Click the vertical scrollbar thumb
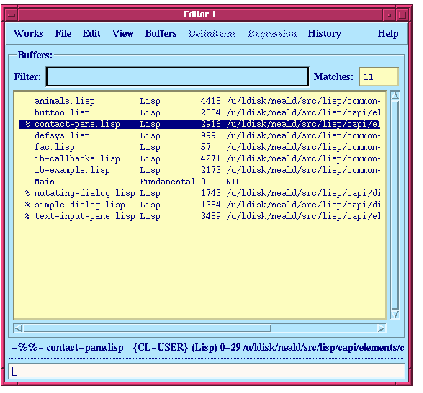This screenshot has width=423, height=393. (x=395, y=205)
